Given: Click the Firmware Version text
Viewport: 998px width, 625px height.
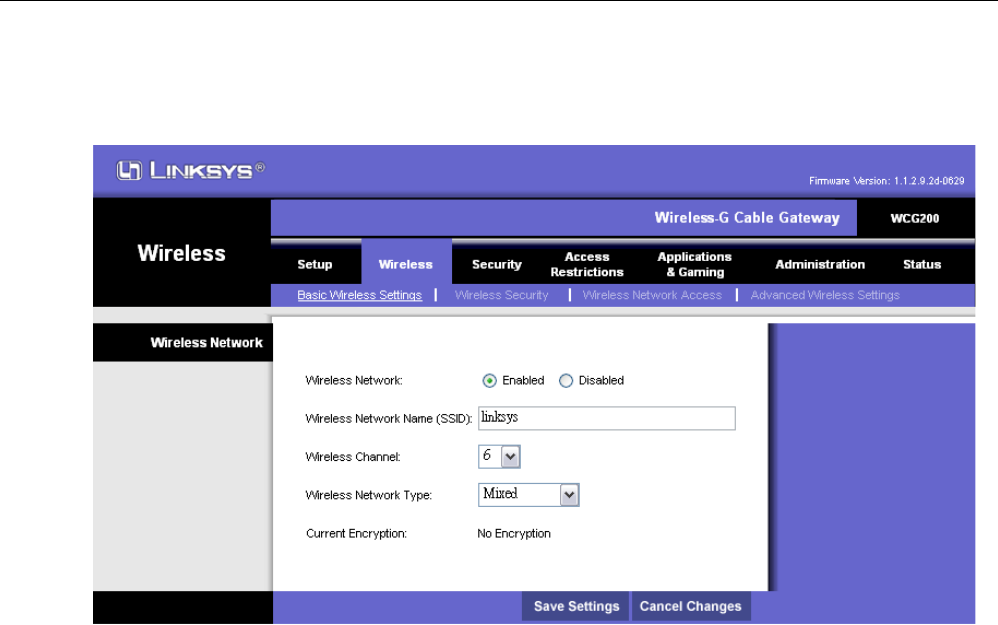Looking at the screenshot, I should pyautogui.click(x=887, y=181).
